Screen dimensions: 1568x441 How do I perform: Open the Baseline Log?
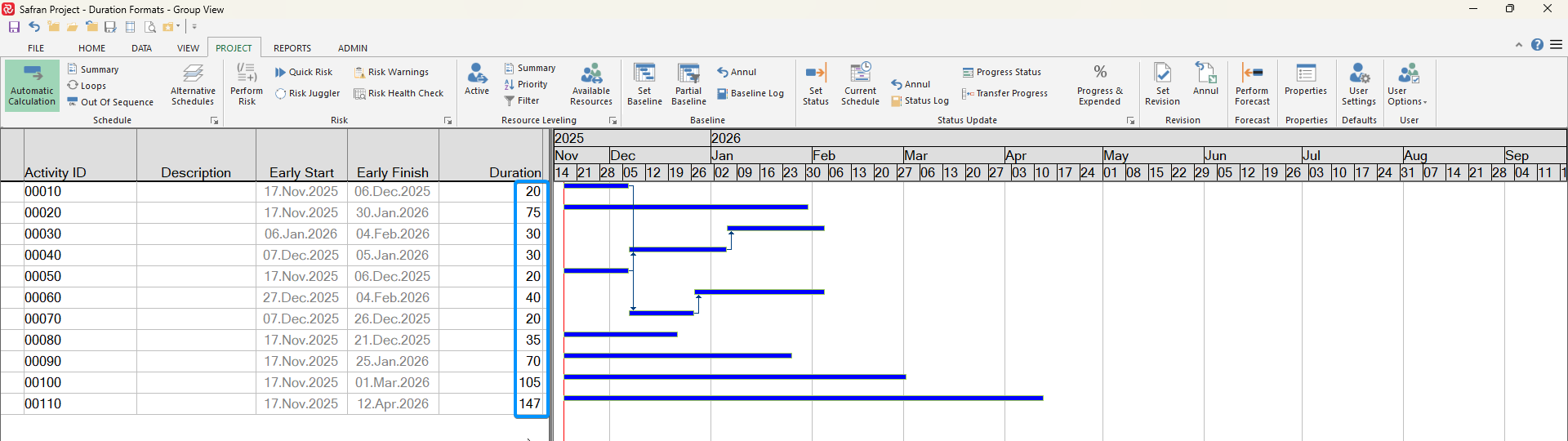(751, 94)
